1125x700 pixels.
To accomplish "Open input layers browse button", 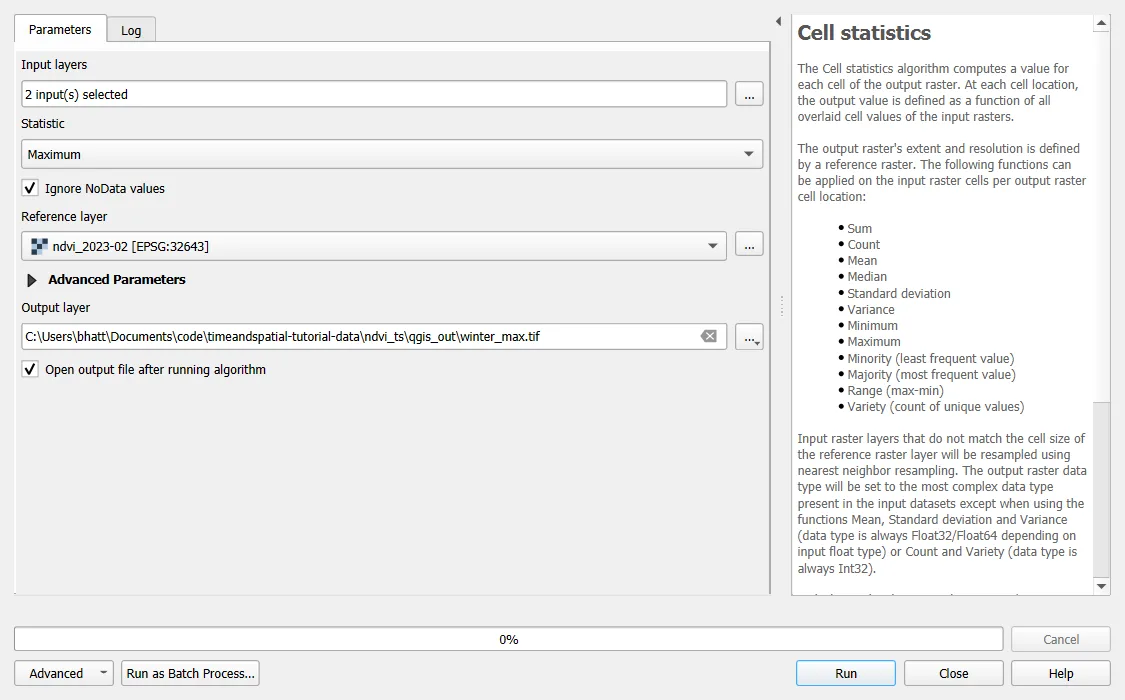I will click(x=749, y=94).
